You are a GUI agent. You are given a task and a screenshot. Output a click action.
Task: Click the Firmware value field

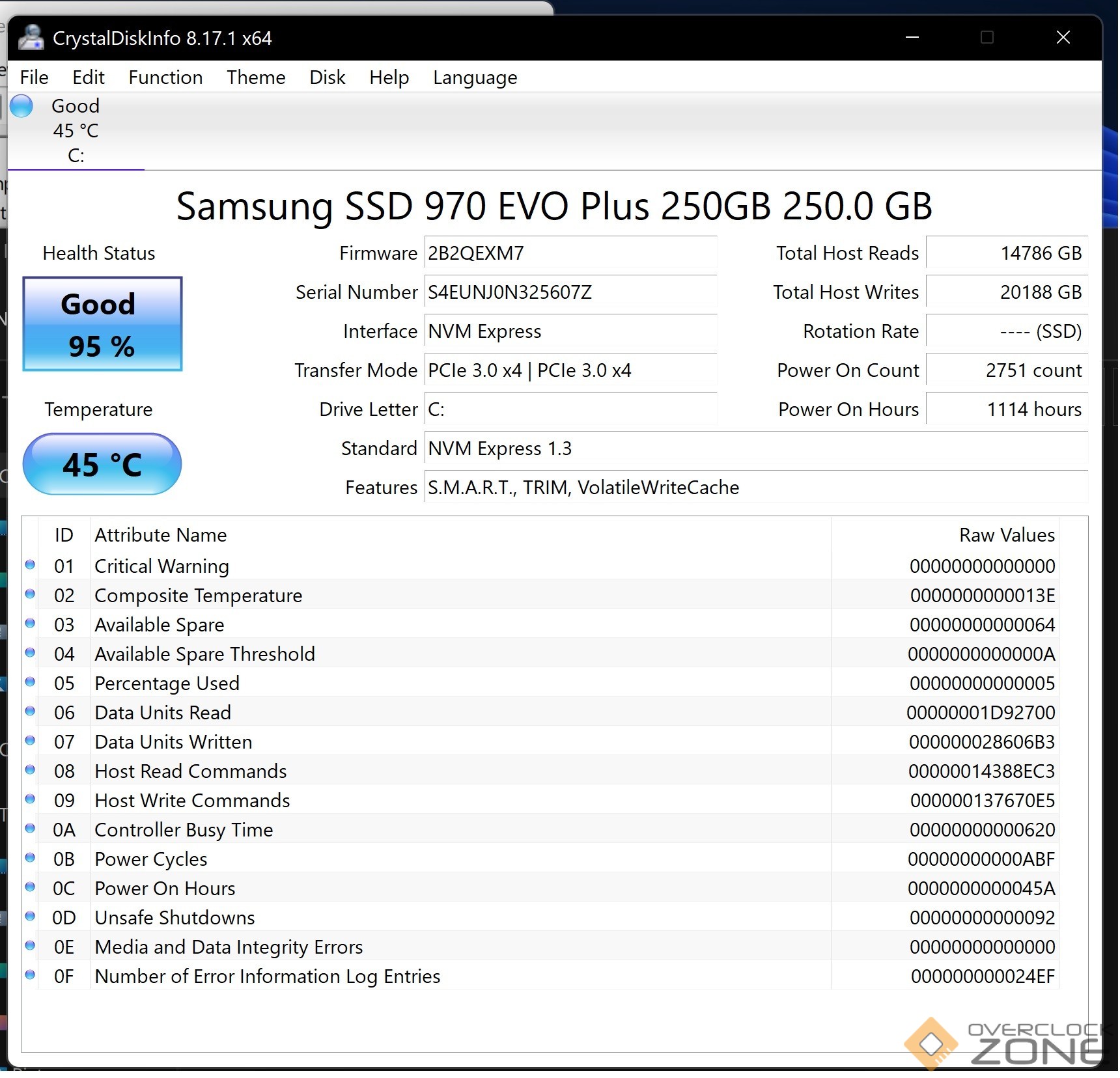(x=570, y=253)
